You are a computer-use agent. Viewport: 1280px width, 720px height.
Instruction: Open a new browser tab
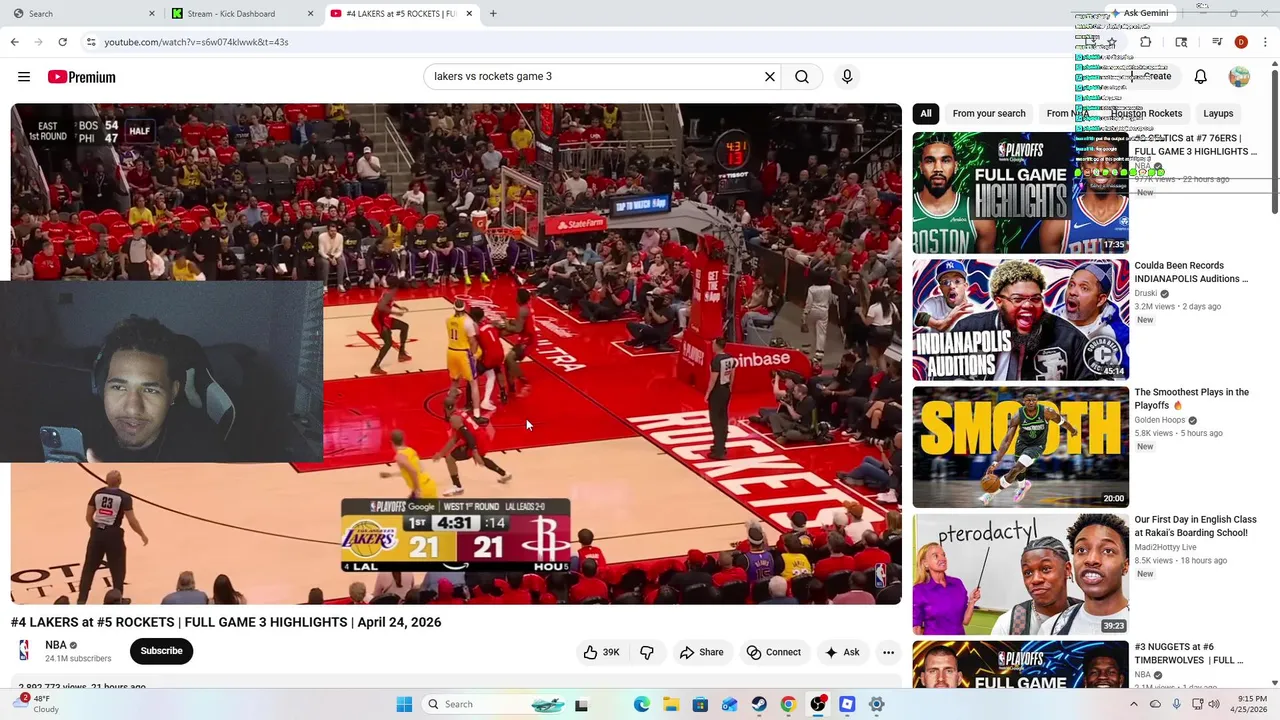[493, 14]
